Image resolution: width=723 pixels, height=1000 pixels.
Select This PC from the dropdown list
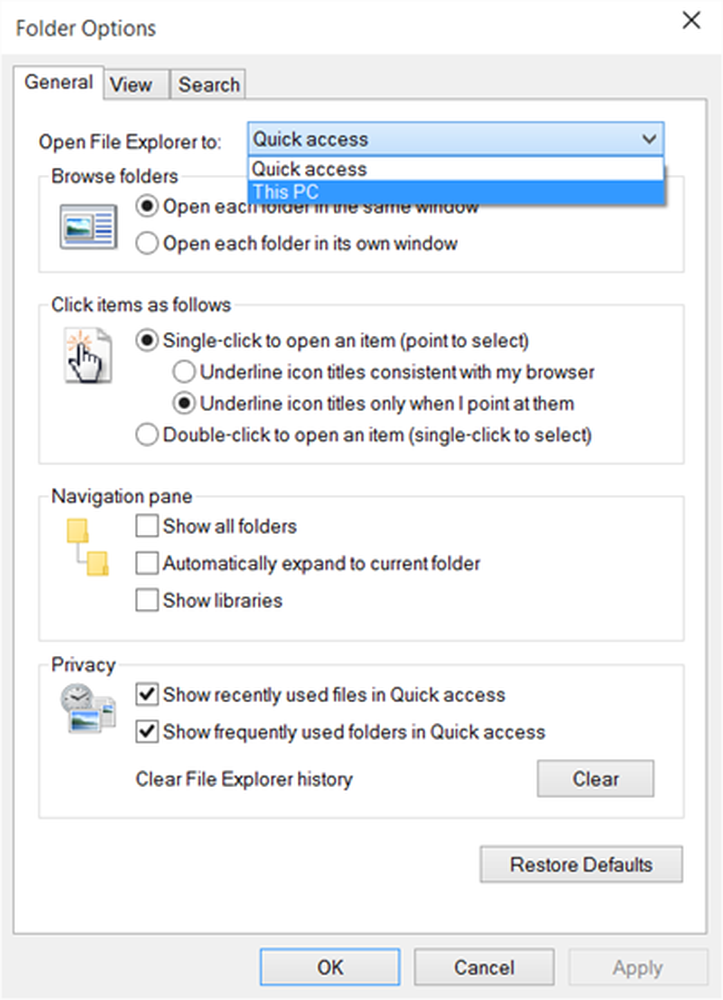pyautogui.click(x=455, y=192)
